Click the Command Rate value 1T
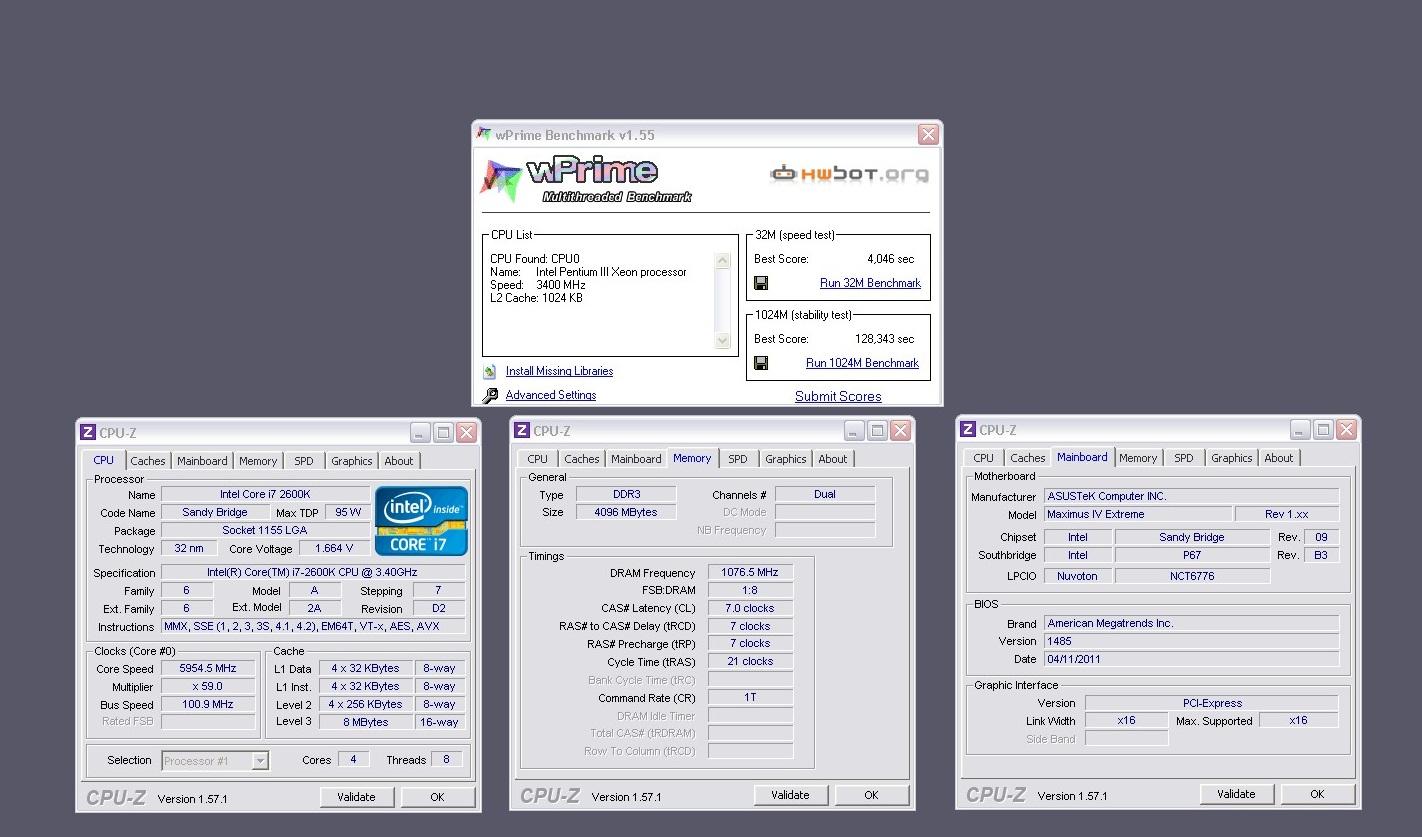The image size is (1422, 837). [750, 698]
